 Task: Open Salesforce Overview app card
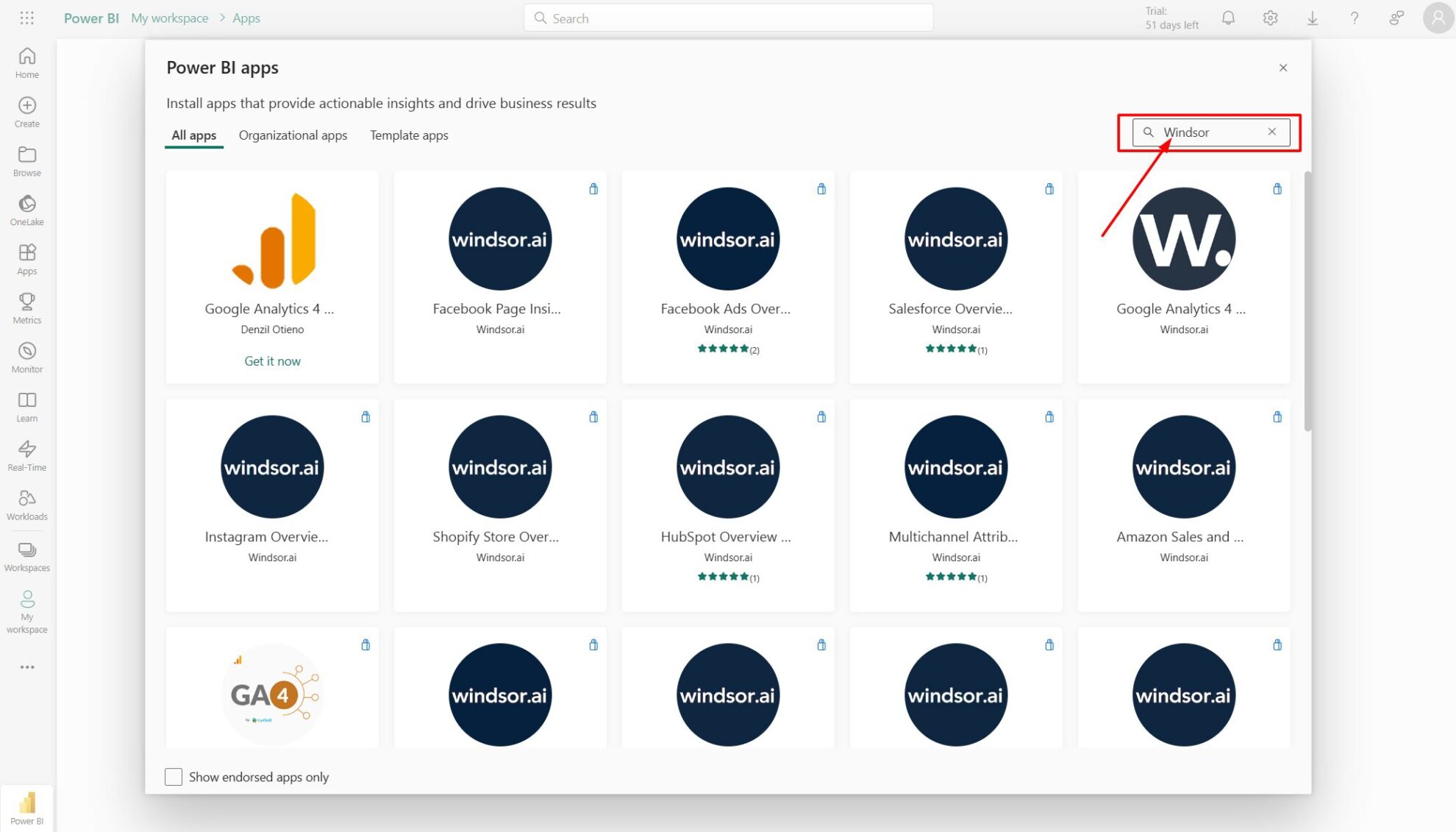pos(956,277)
